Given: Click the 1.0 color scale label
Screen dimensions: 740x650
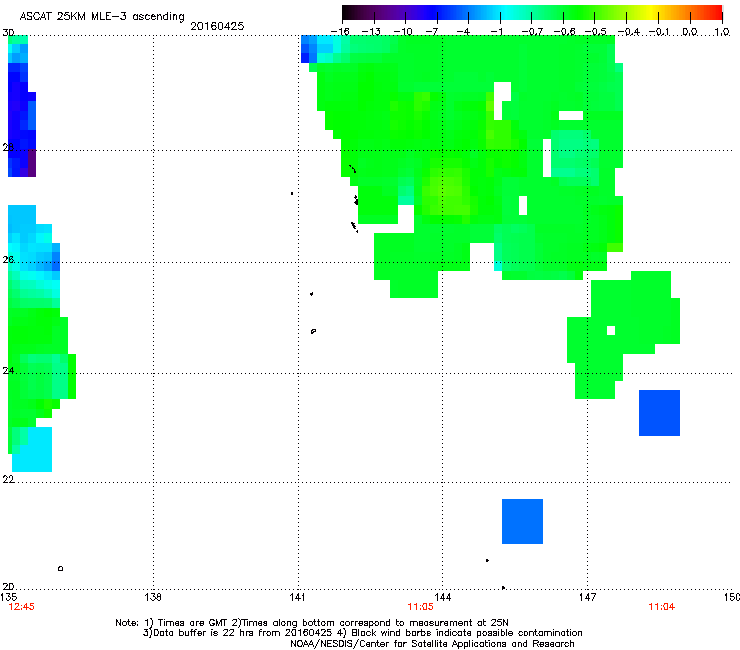Looking at the screenshot, I should click(x=722, y=32).
